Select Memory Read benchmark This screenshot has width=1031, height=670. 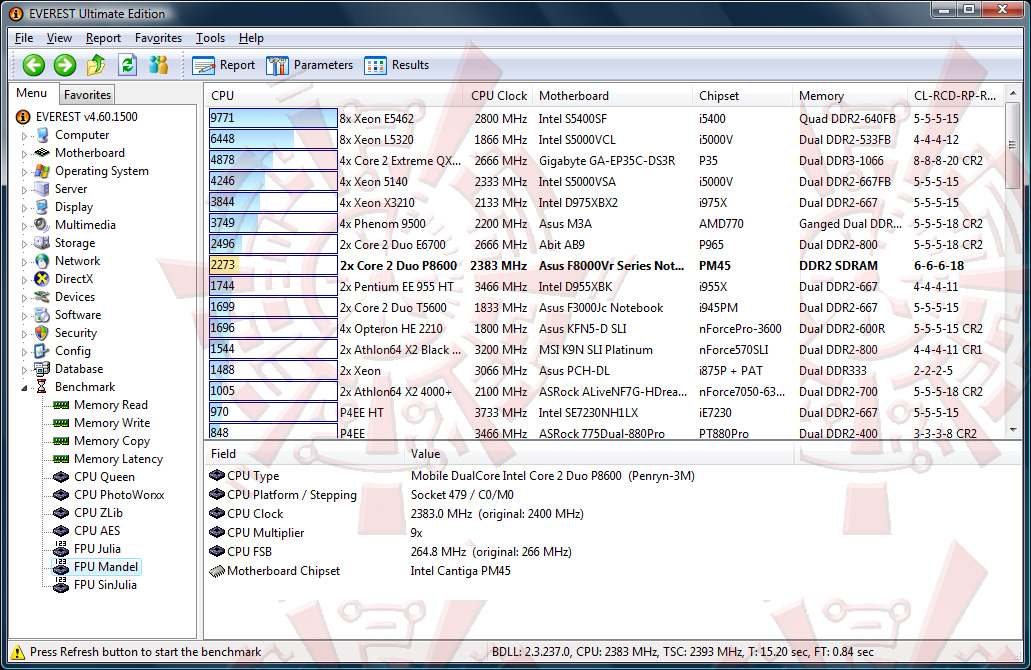point(110,405)
